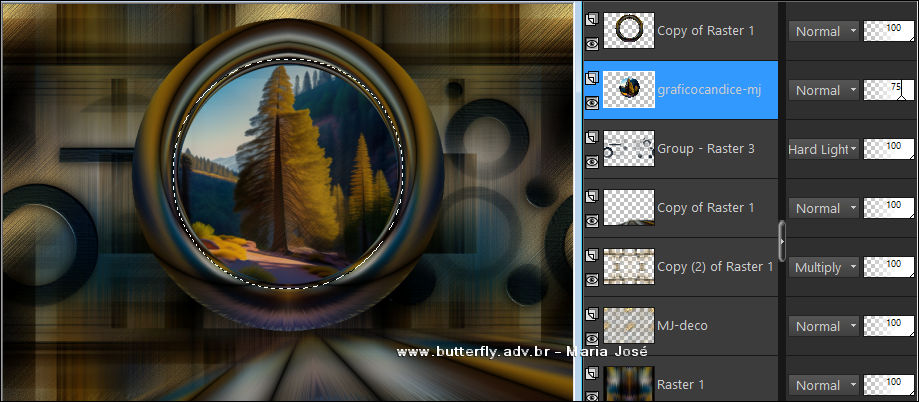Click the opacity slider of Group - Raster 3
This screenshot has width=919, height=402.
[x=889, y=149]
